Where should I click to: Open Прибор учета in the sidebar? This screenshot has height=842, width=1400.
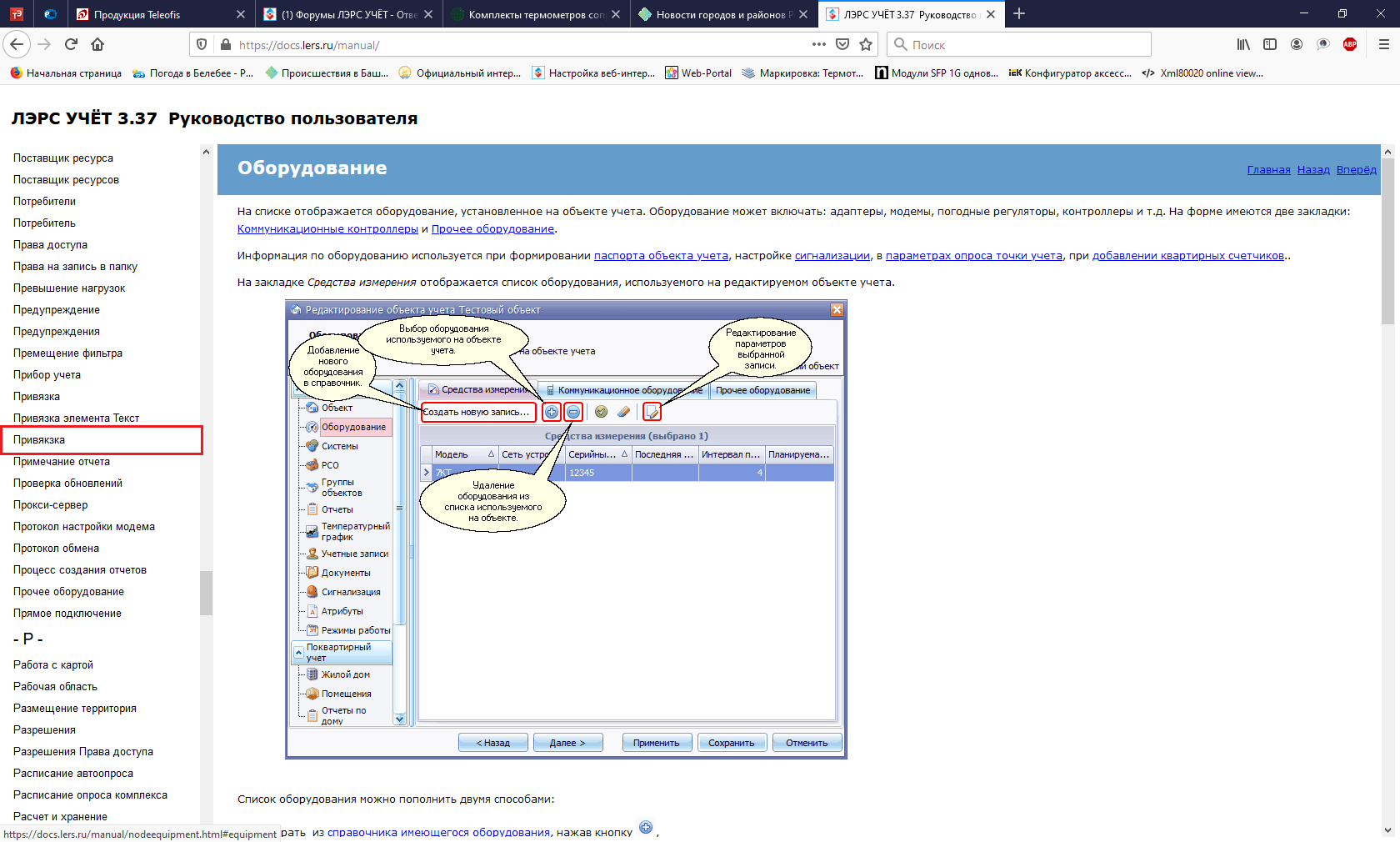pyautogui.click(x=47, y=374)
